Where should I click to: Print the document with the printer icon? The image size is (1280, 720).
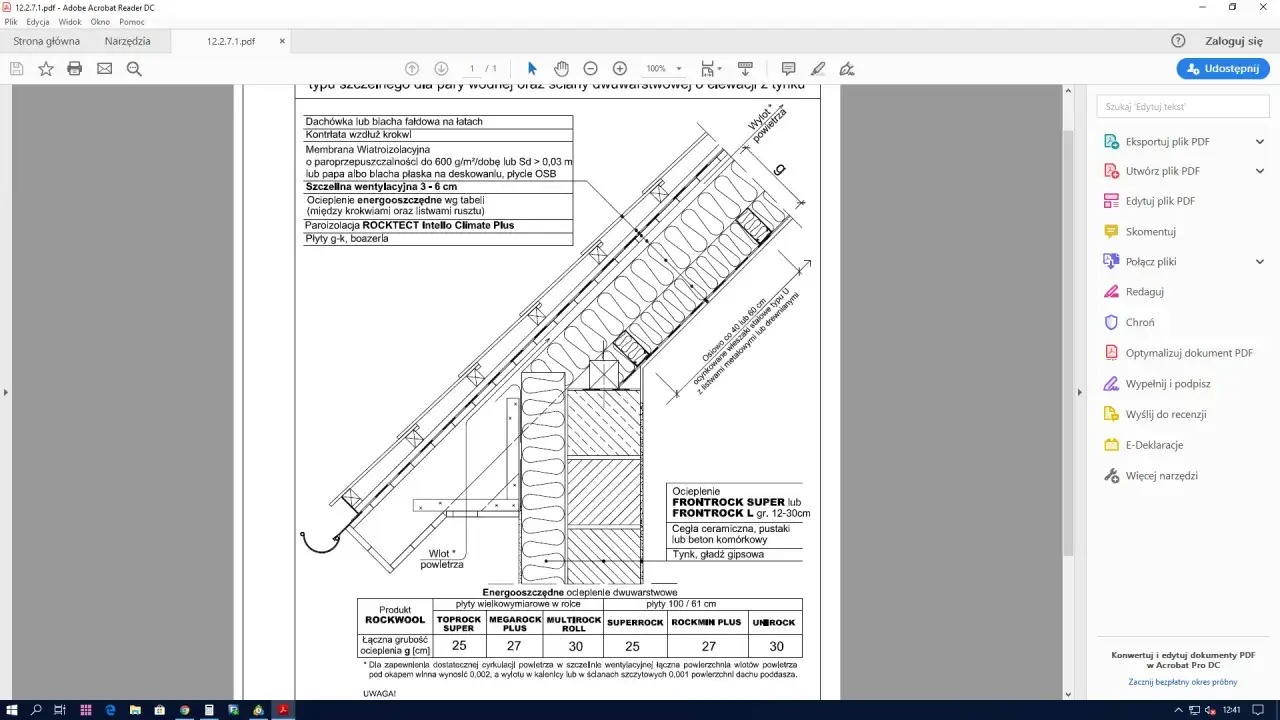pos(75,69)
